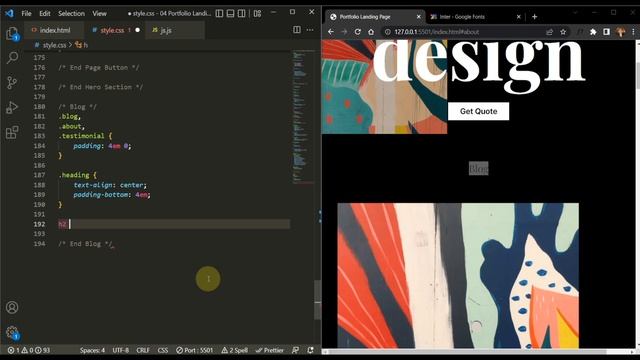This screenshot has width=640, height=360.
Task: Bookmark this page with star icon
Action: click(x=563, y=32)
